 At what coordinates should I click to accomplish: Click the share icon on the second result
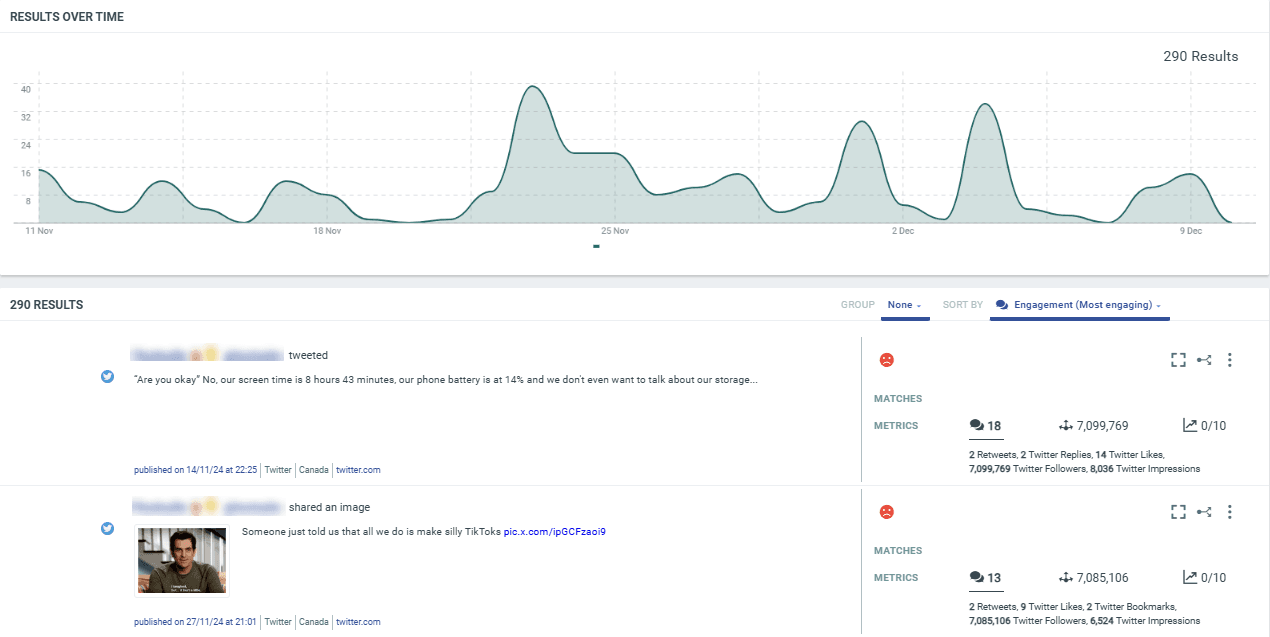tap(1204, 511)
